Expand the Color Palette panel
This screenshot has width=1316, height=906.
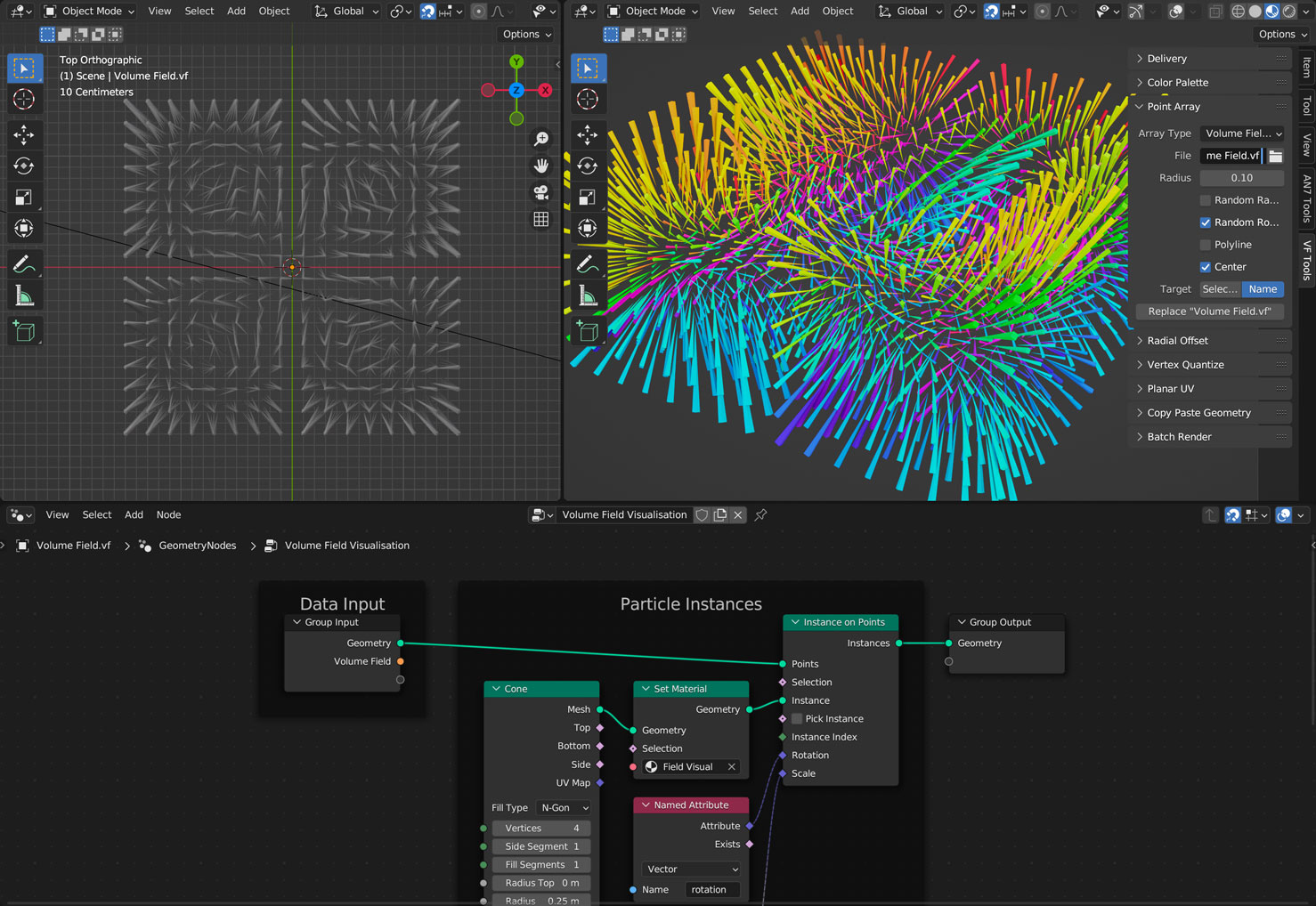1177,83
